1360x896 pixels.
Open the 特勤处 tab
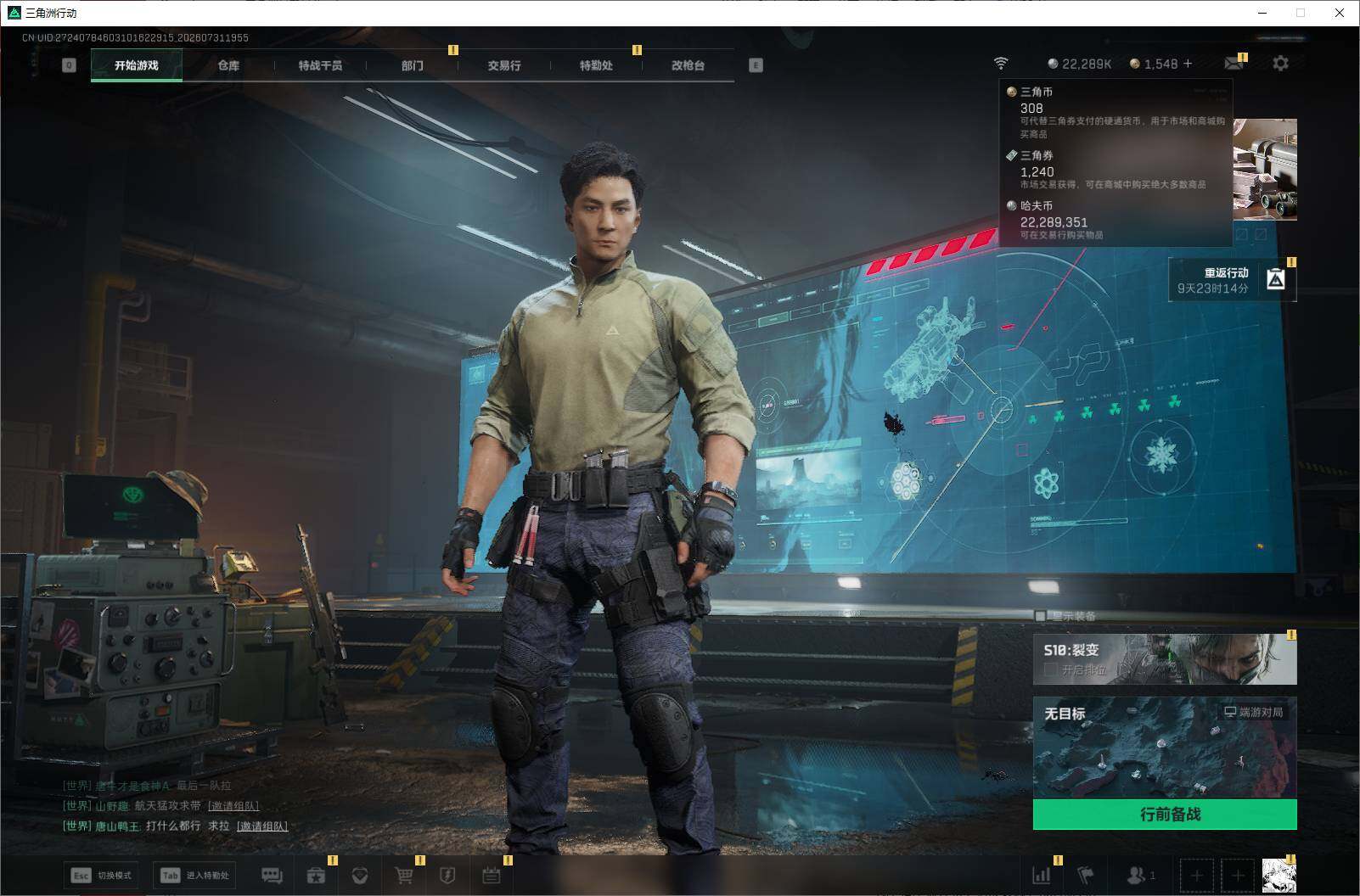pos(596,65)
